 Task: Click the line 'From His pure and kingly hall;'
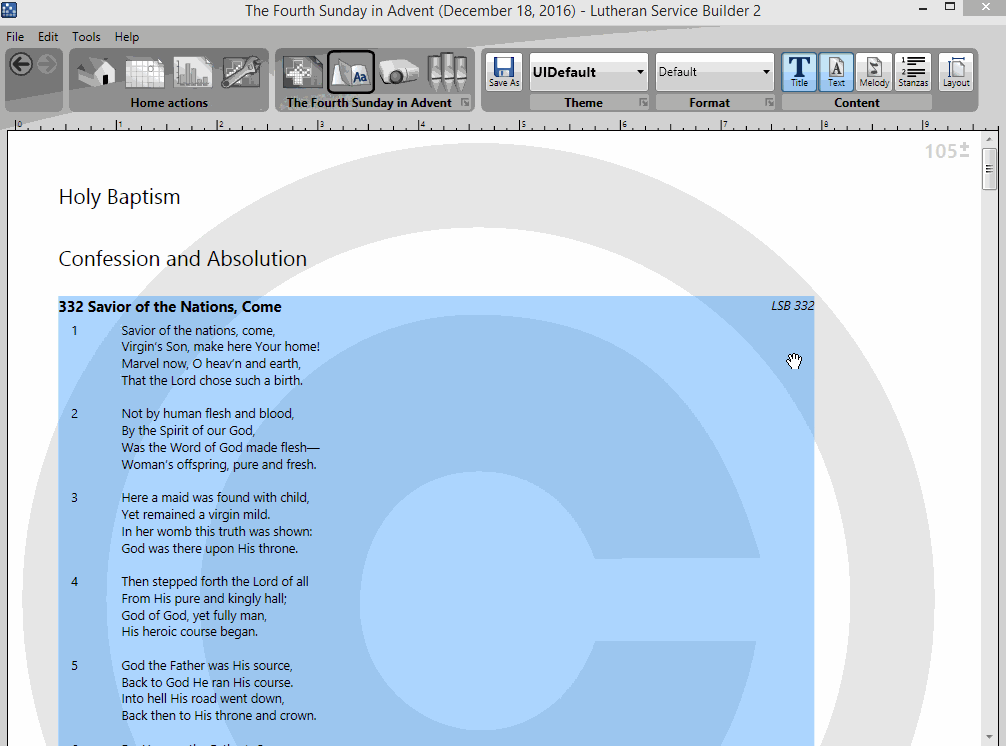(204, 598)
